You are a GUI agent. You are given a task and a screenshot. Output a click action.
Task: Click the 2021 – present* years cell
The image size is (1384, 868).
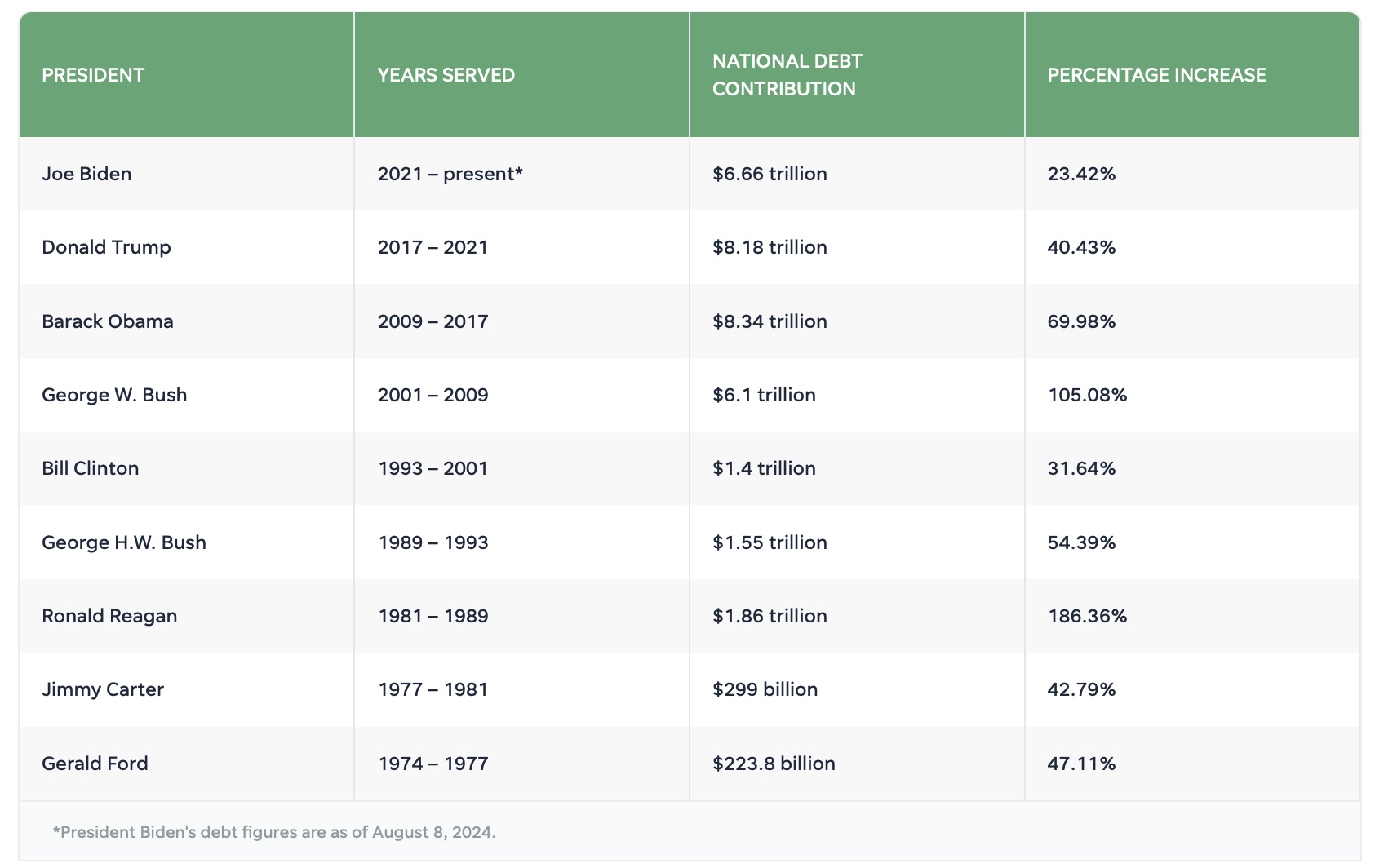(450, 174)
